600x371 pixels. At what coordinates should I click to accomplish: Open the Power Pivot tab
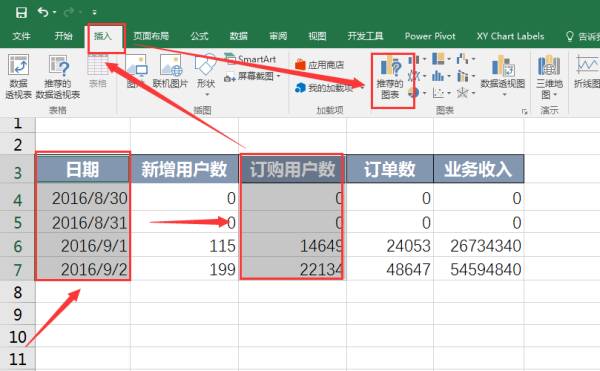coord(430,36)
